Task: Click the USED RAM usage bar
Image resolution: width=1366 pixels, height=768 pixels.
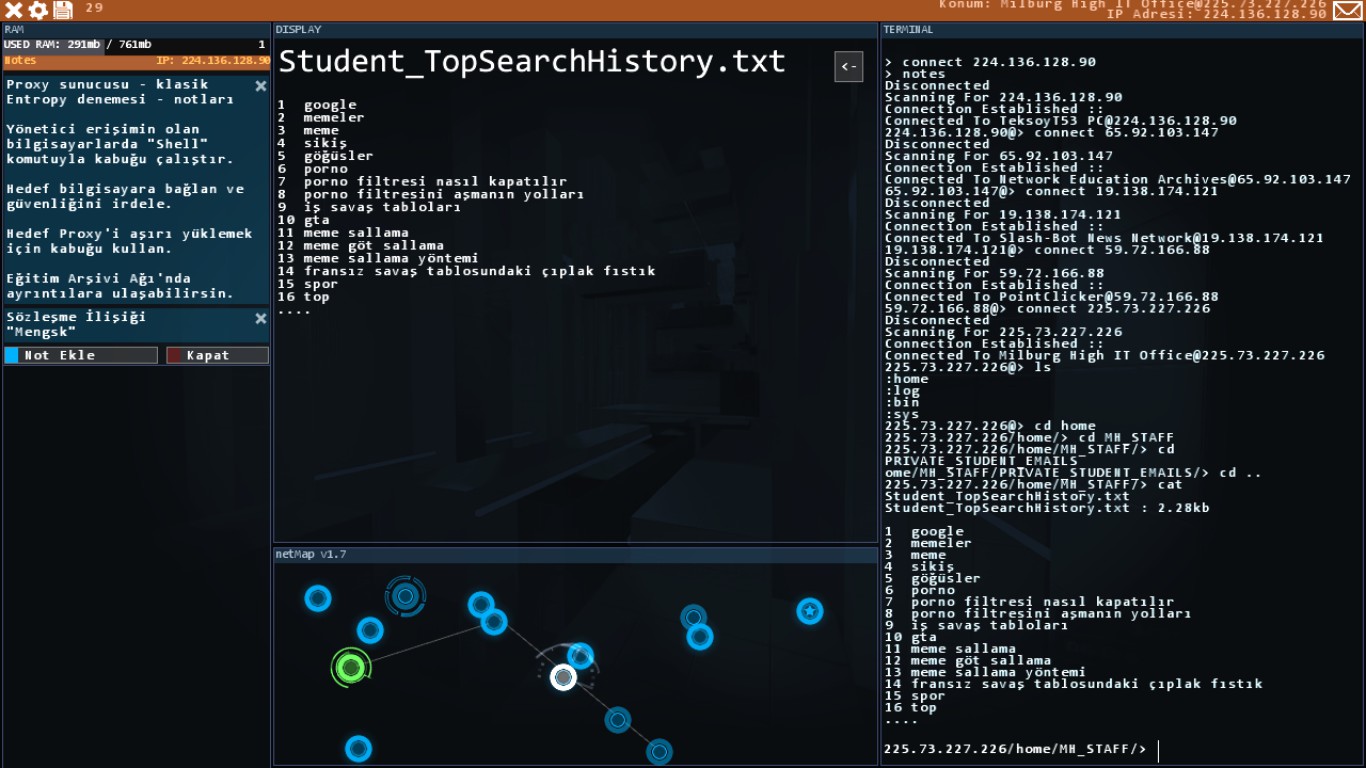Action: click(136, 45)
